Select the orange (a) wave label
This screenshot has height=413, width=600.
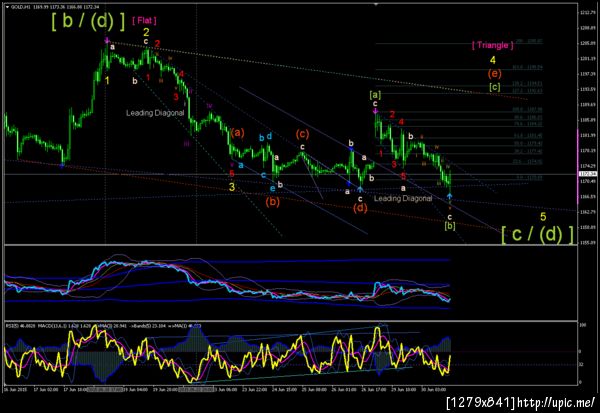point(237,133)
